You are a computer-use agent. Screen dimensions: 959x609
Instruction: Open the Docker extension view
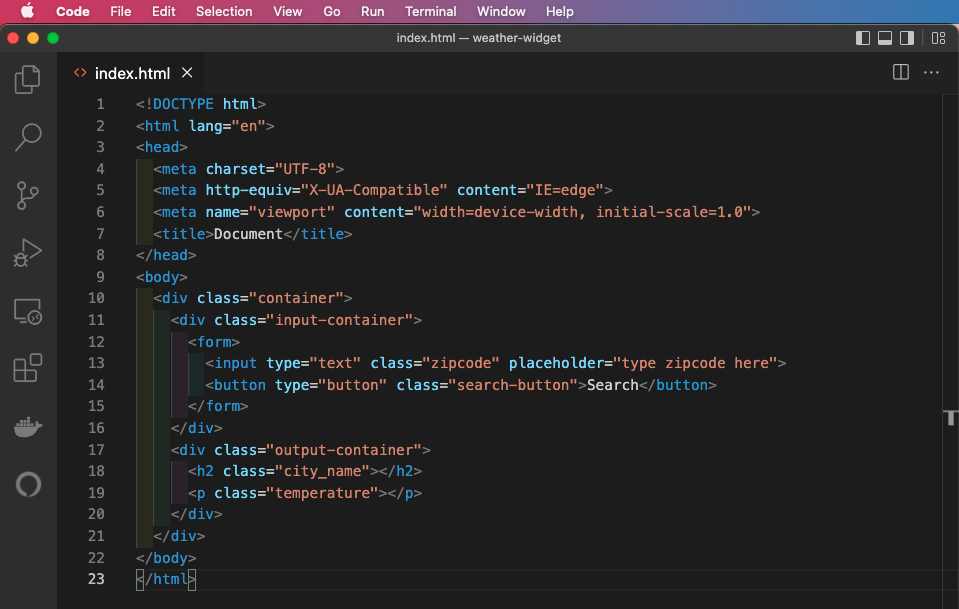[27, 426]
